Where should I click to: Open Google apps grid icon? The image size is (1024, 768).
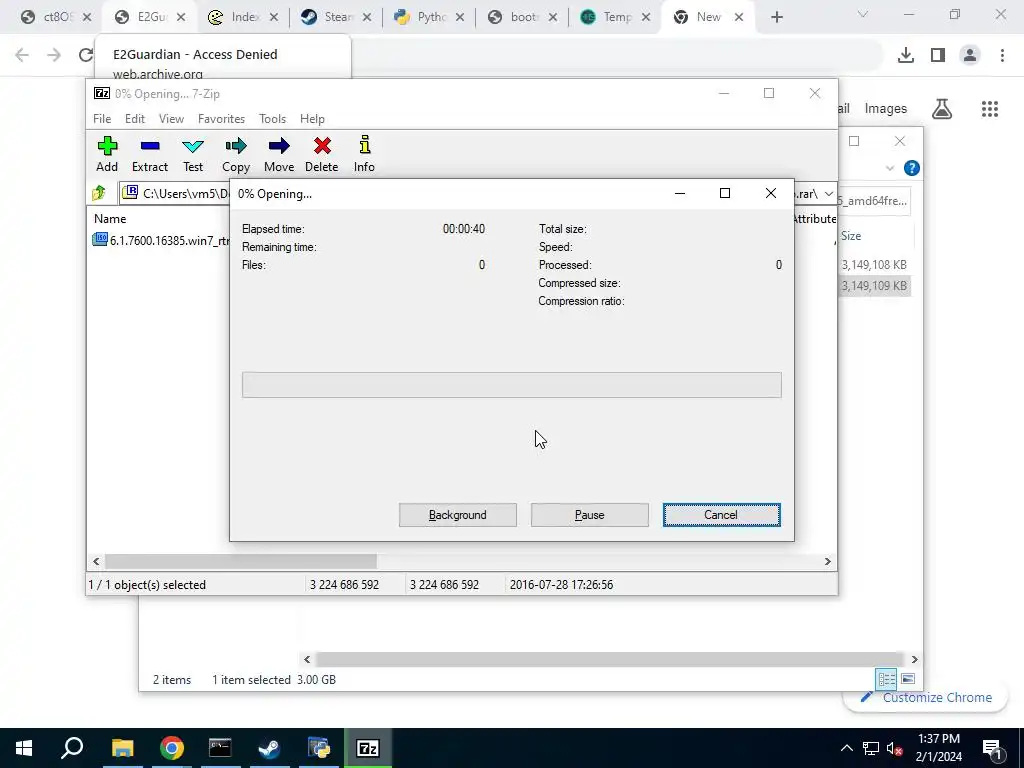pyautogui.click(x=989, y=108)
